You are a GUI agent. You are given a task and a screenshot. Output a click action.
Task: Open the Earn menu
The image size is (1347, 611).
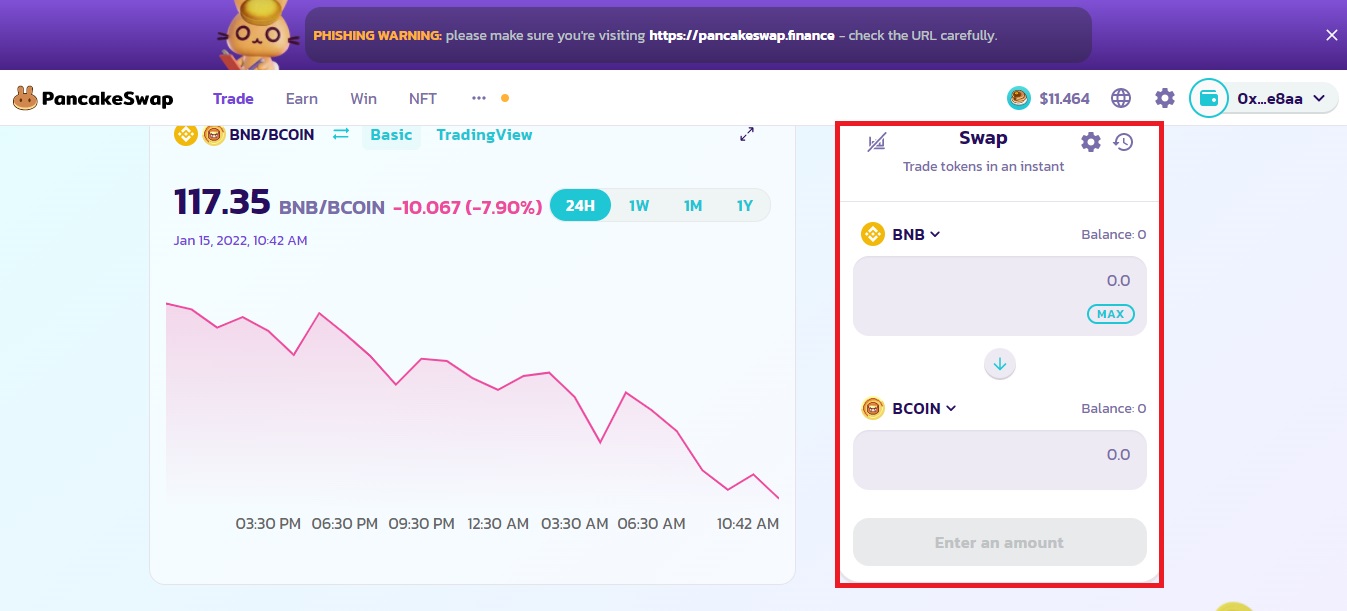tap(302, 98)
